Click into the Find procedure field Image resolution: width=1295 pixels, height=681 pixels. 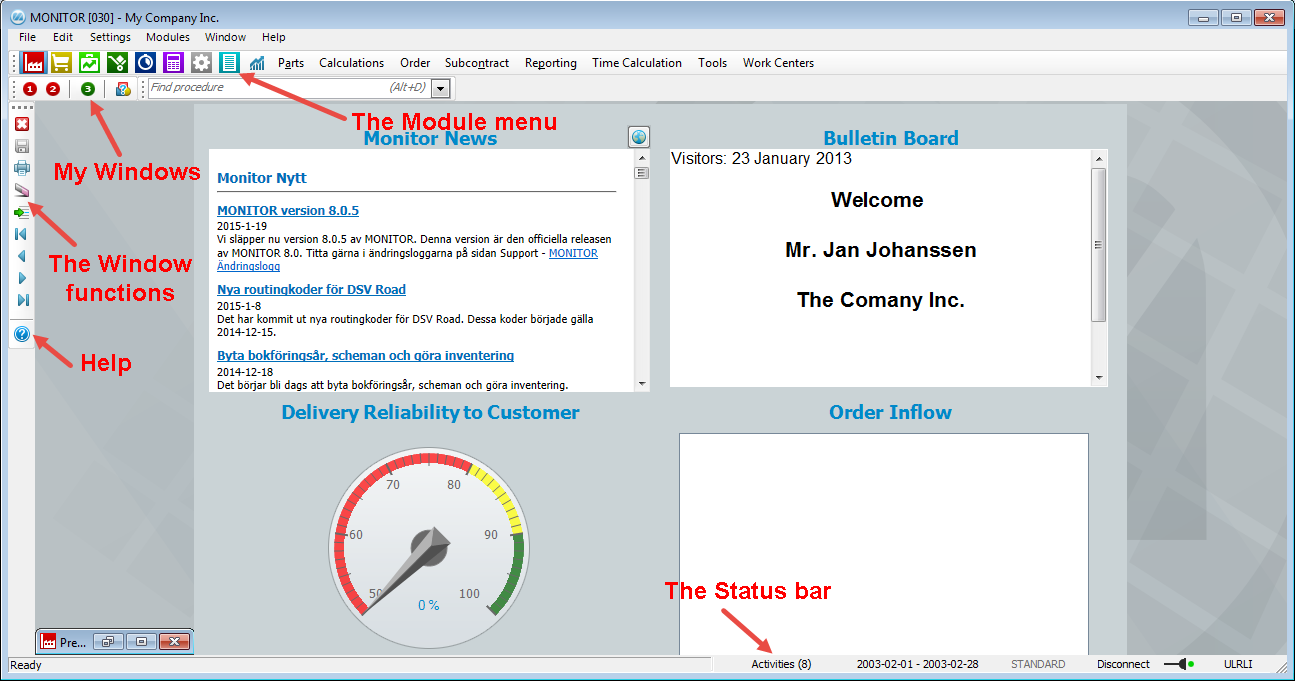click(290, 88)
